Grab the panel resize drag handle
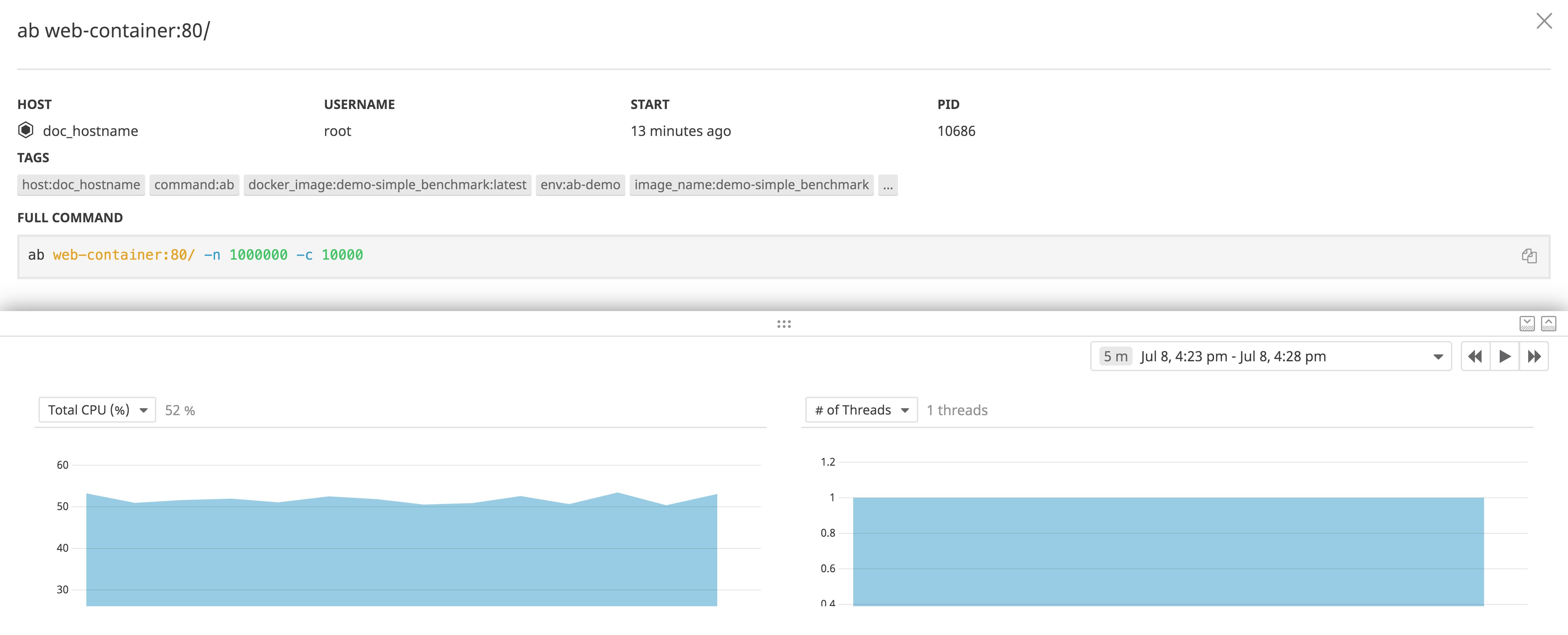 click(x=784, y=324)
